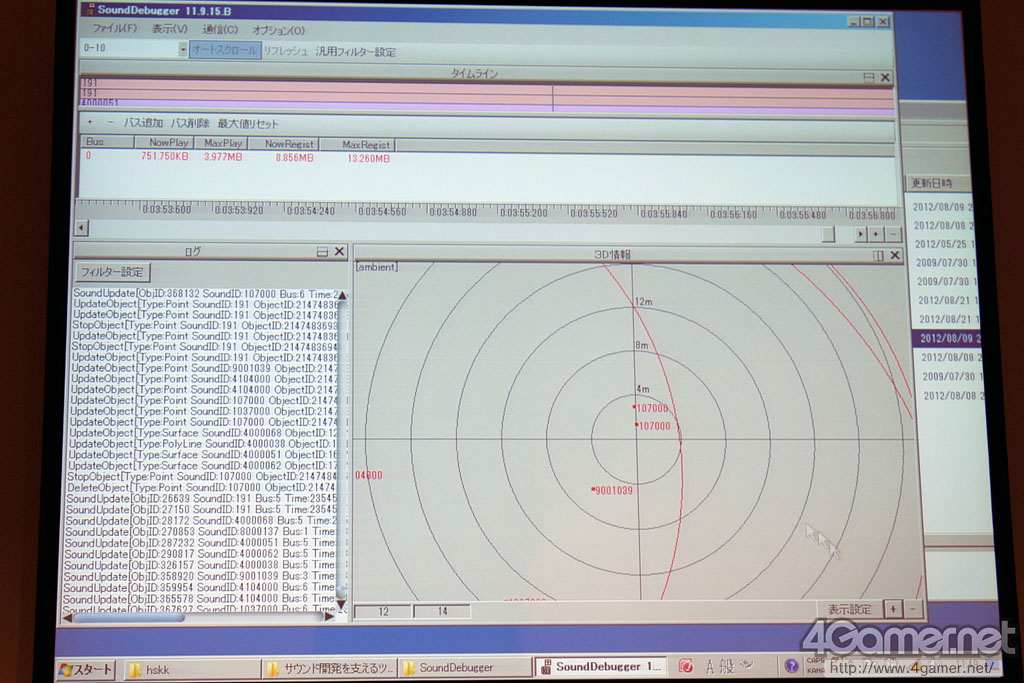1024x683 pixels.
Task: Click timeline marker 0:03:55:200
Action: pos(523,212)
